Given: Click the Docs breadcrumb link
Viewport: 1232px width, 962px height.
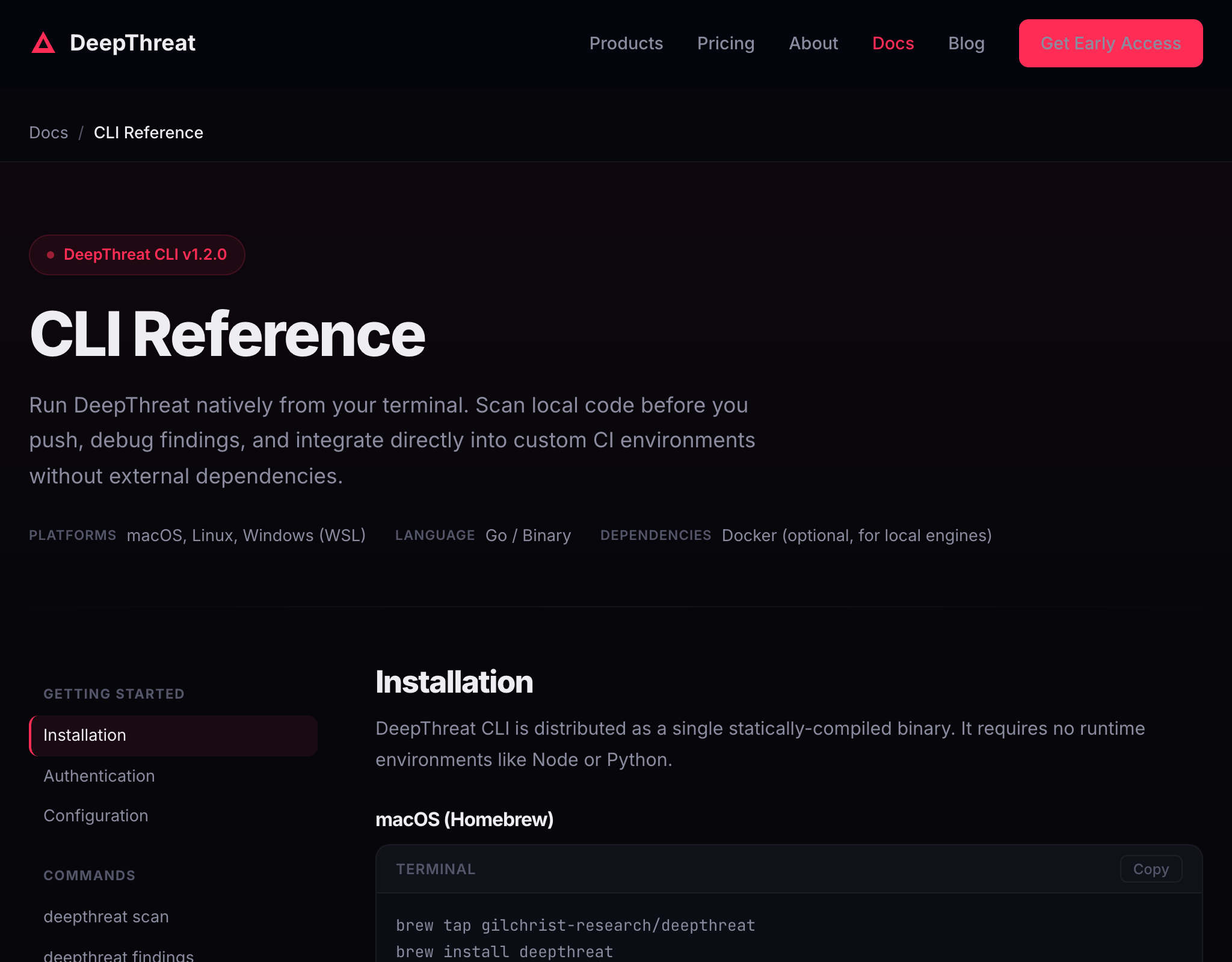Looking at the screenshot, I should tap(49, 132).
